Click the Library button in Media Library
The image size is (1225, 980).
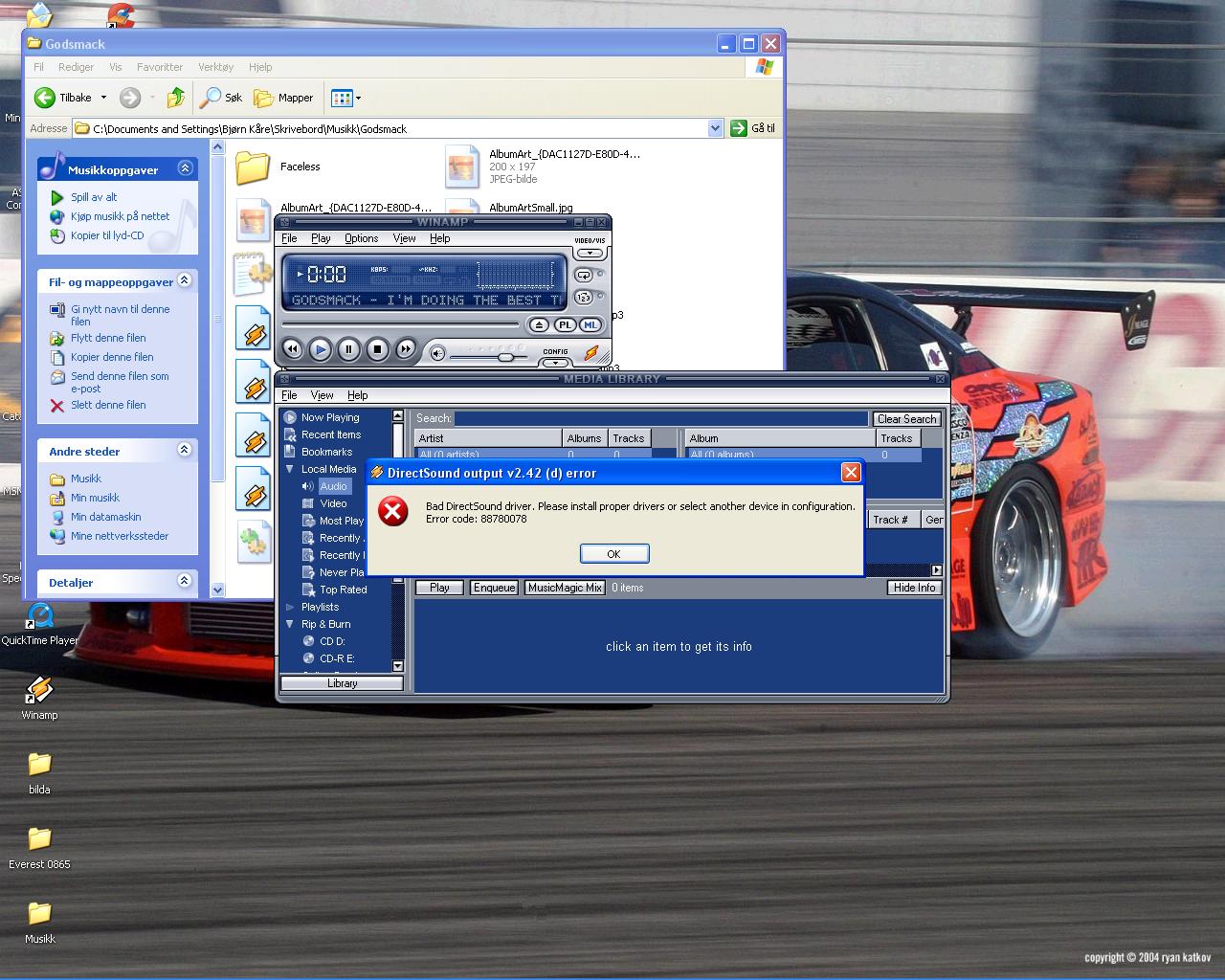(342, 683)
